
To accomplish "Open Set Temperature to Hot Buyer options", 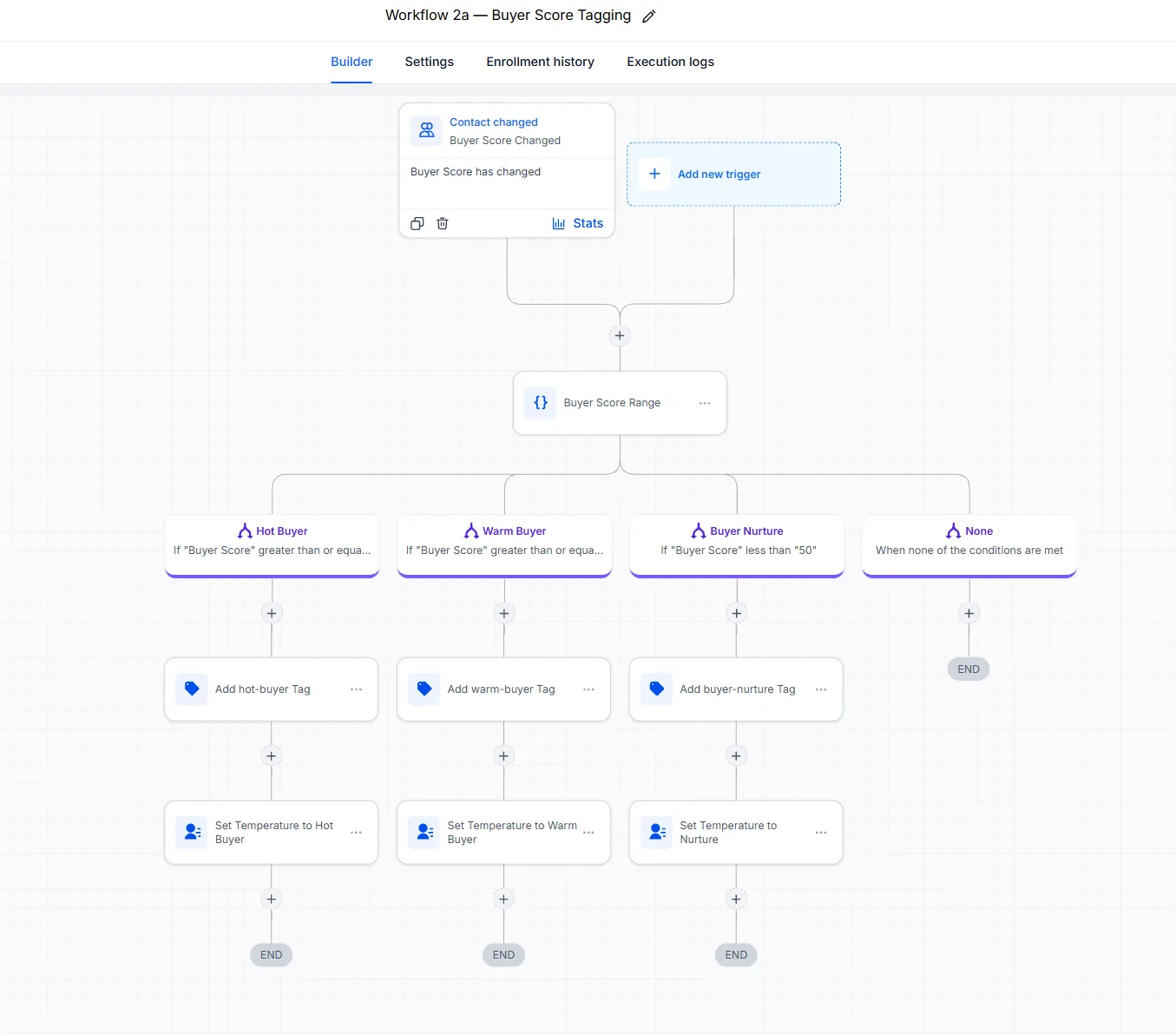I will pos(356,833).
